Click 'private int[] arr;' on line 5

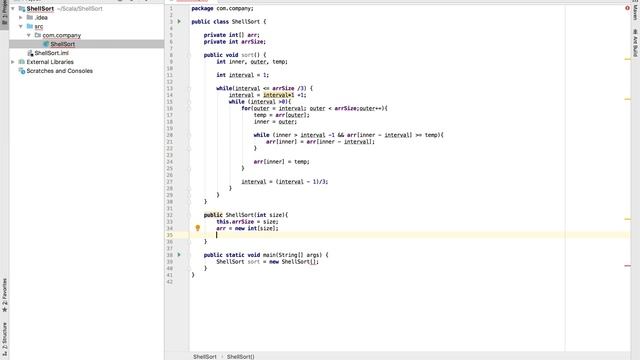(232, 35)
